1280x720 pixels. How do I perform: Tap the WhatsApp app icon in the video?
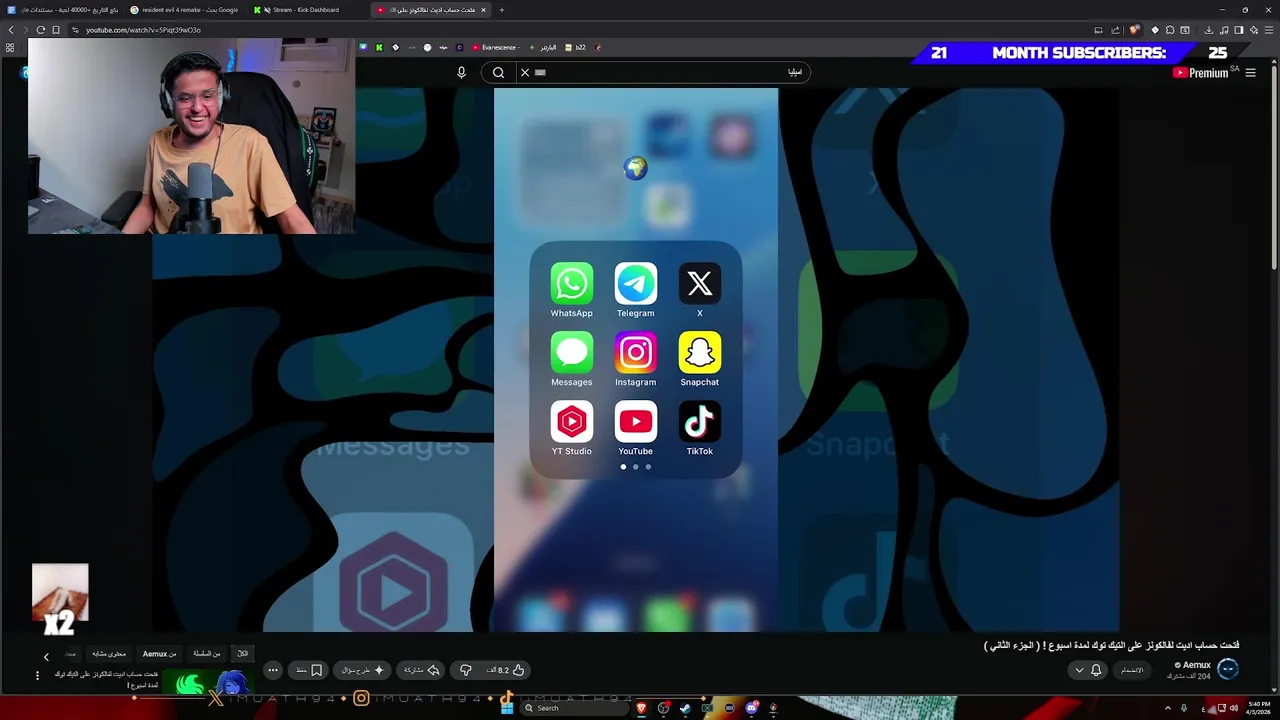tap(572, 284)
